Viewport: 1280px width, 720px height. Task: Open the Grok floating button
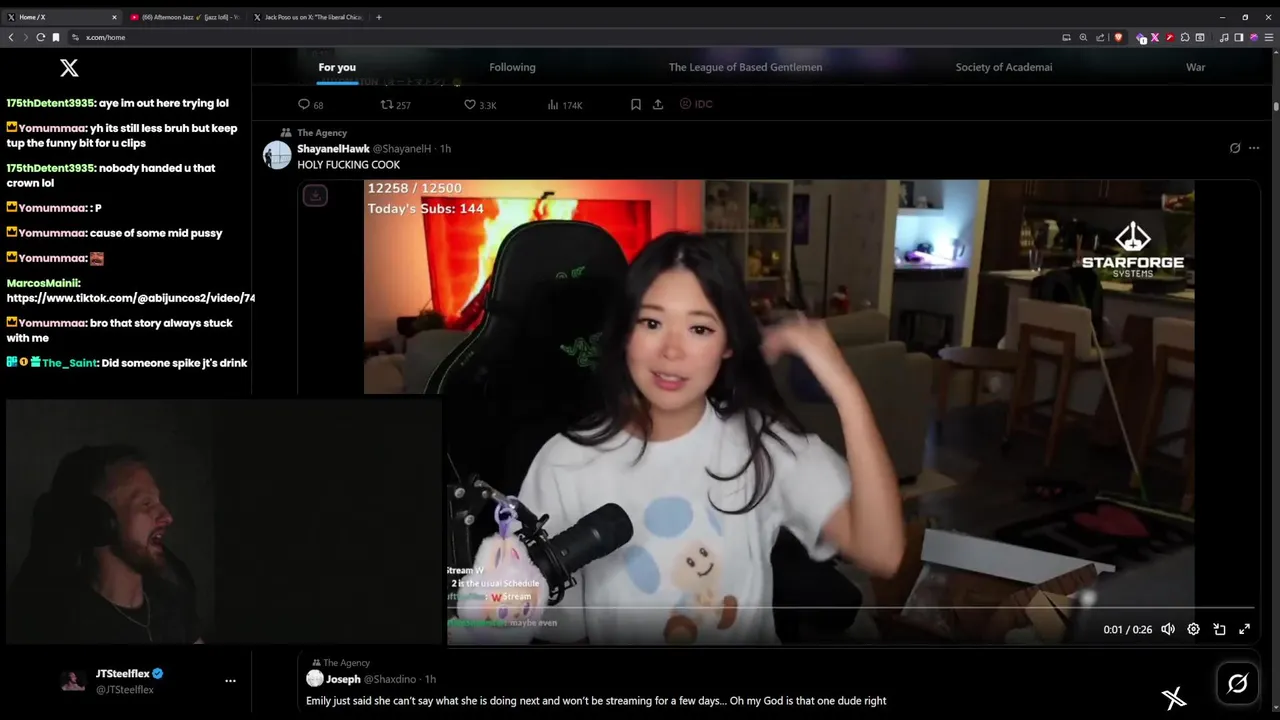(1237, 683)
